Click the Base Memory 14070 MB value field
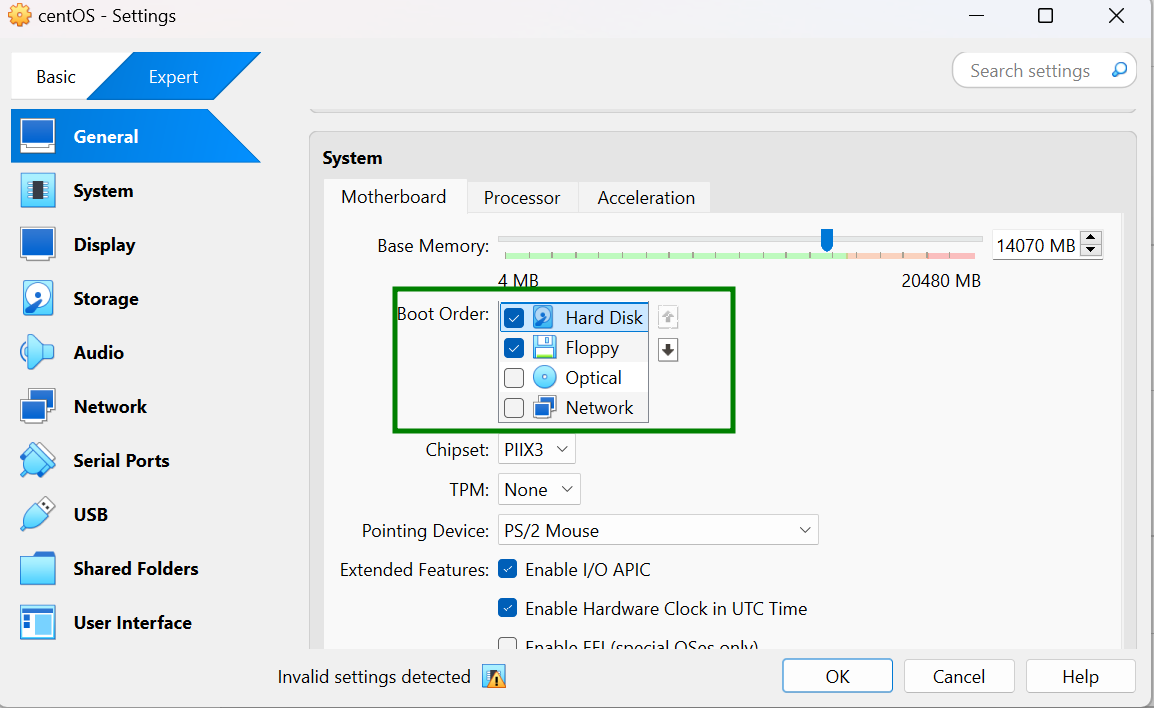Screen dimensions: 1154x708 pos(1036,245)
